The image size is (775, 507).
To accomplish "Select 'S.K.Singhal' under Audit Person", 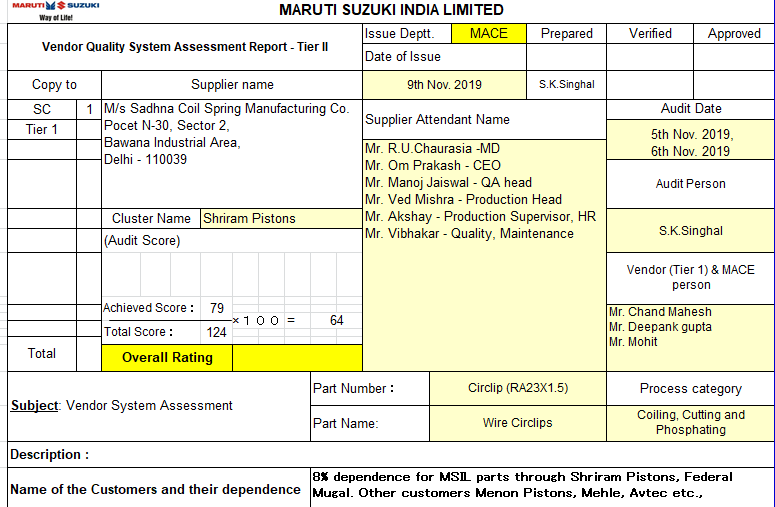I will click(x=690, y=231).
